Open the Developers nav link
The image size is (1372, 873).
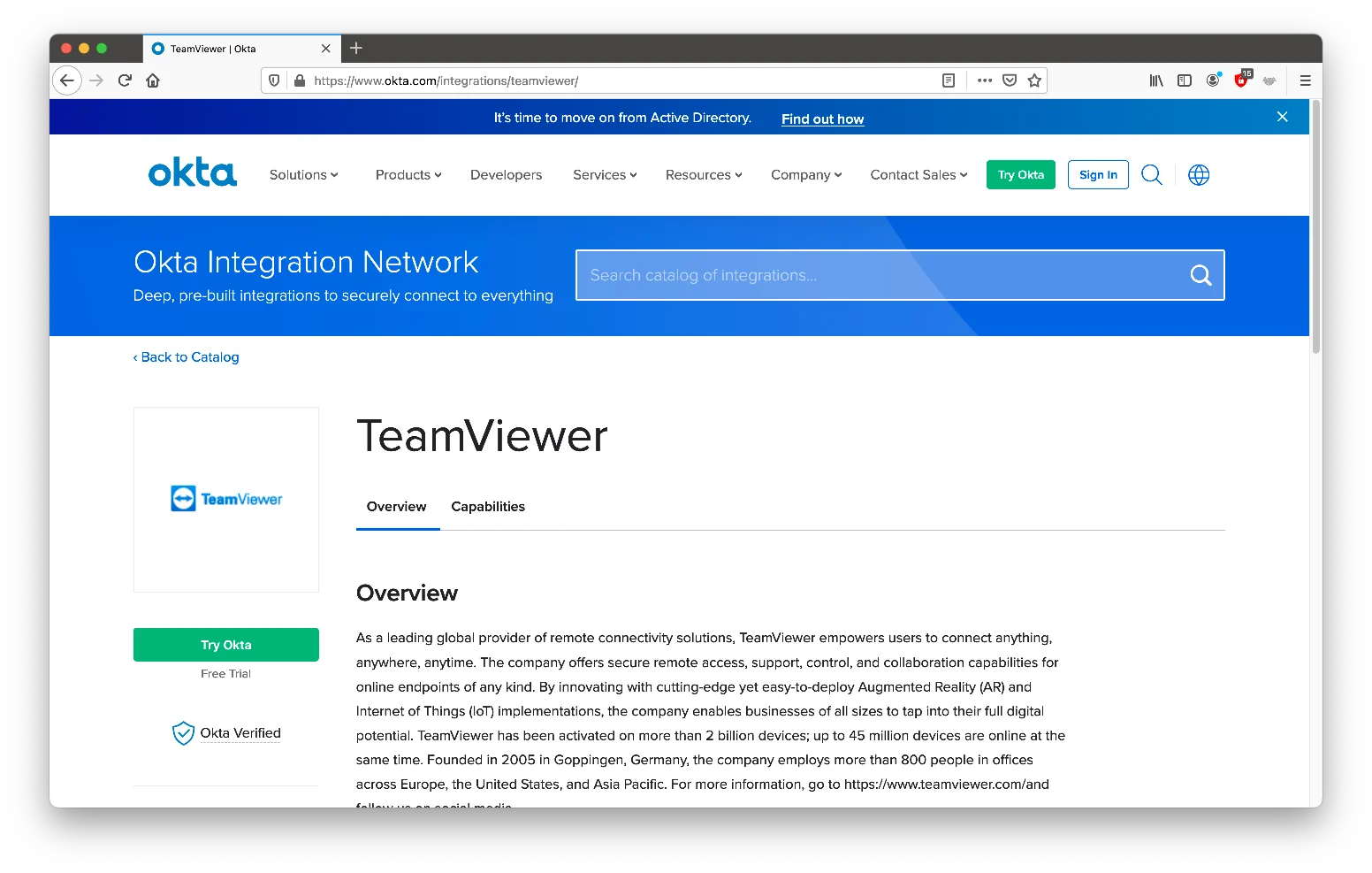(x=506, y=175)
